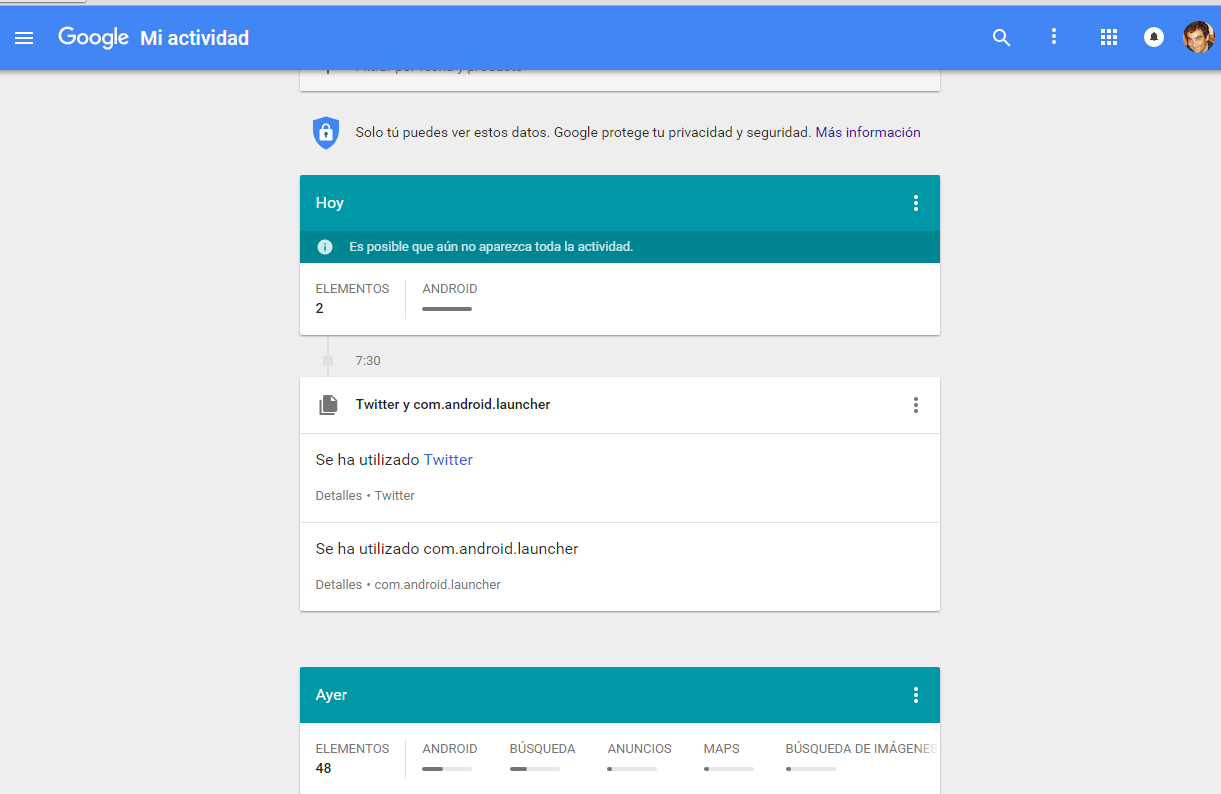Open the notifications bell

pyautogui.click(x=1154, y=38)
